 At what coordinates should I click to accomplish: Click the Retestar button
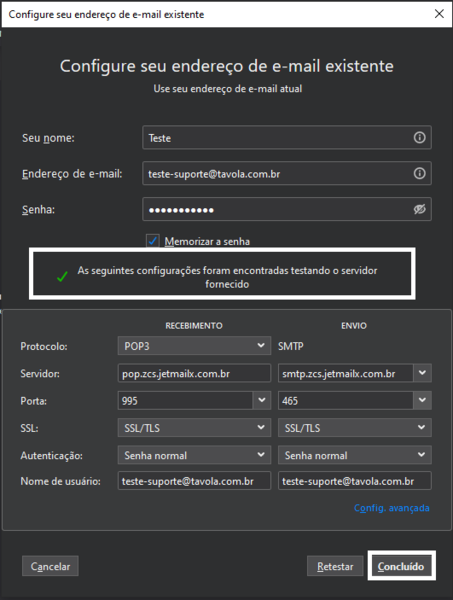[335, 566]
